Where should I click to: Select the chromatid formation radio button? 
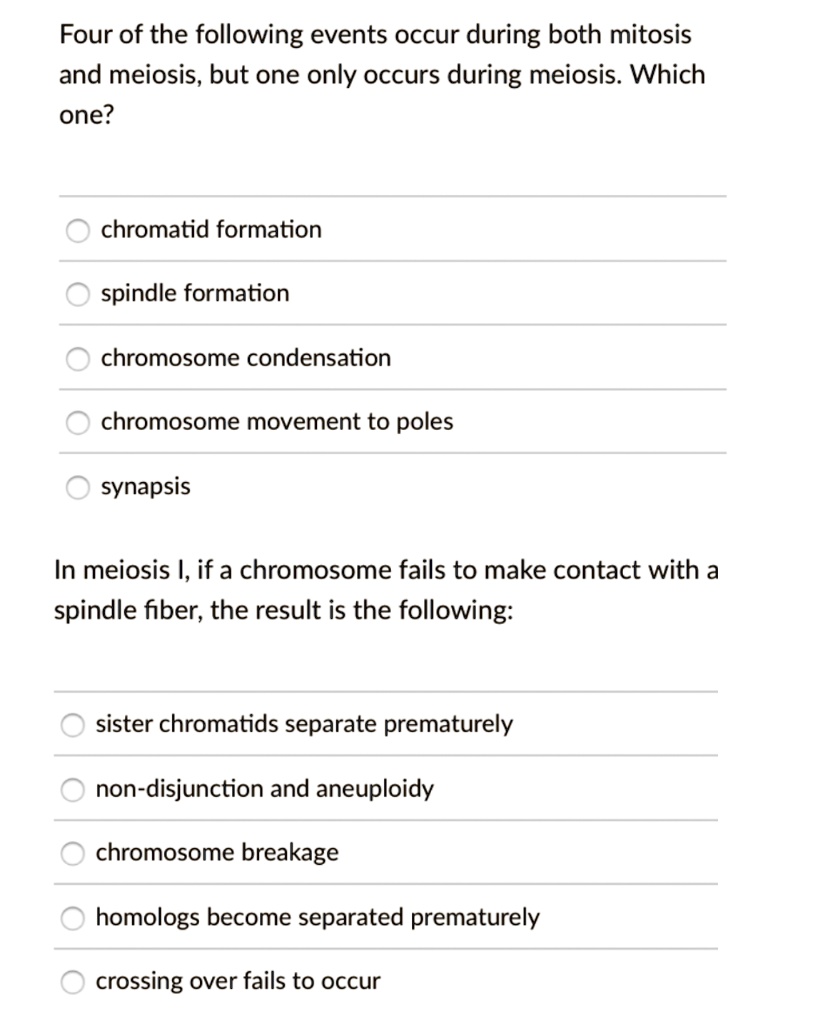pyautogui.click(x=77, y=230)
